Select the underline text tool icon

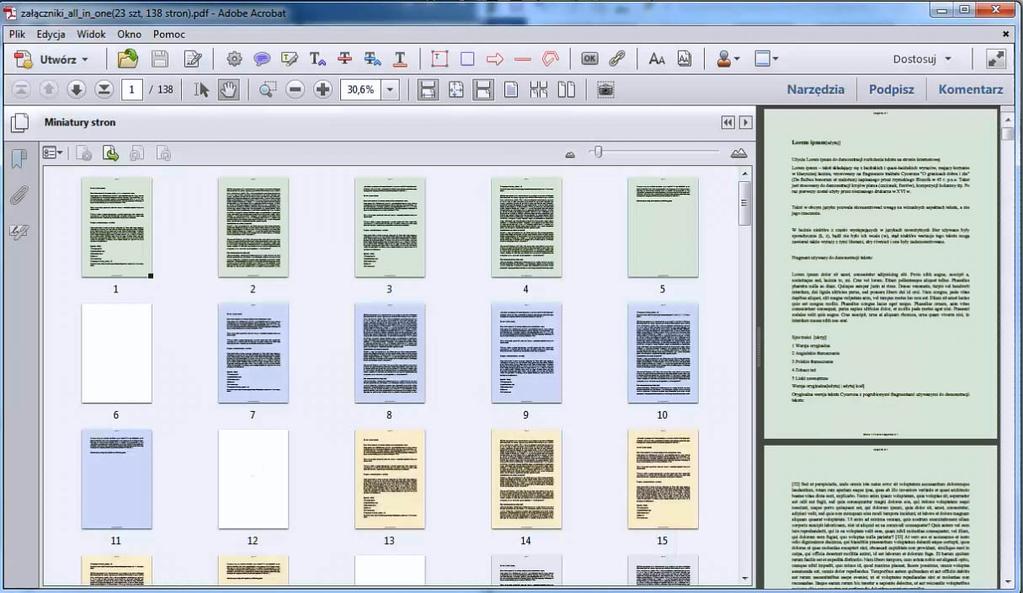[400, 59]
